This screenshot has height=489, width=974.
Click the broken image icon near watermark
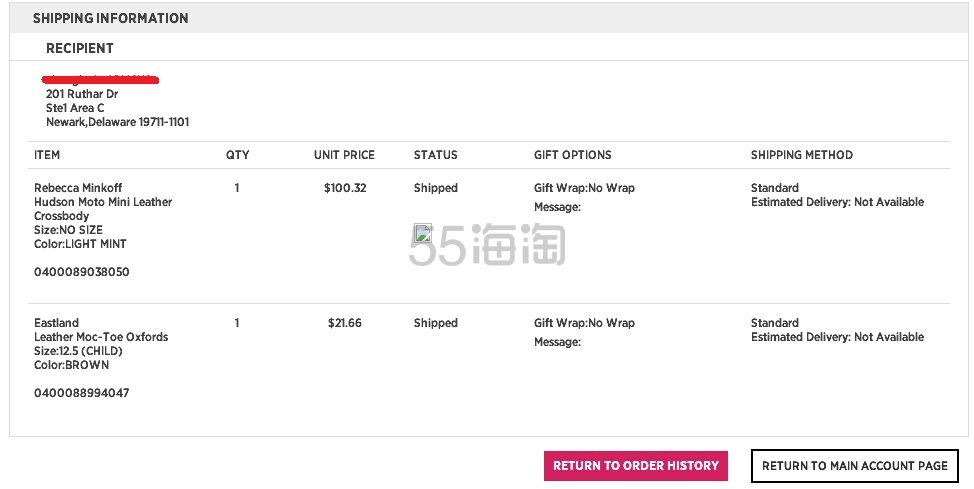[x=423, y=233]
